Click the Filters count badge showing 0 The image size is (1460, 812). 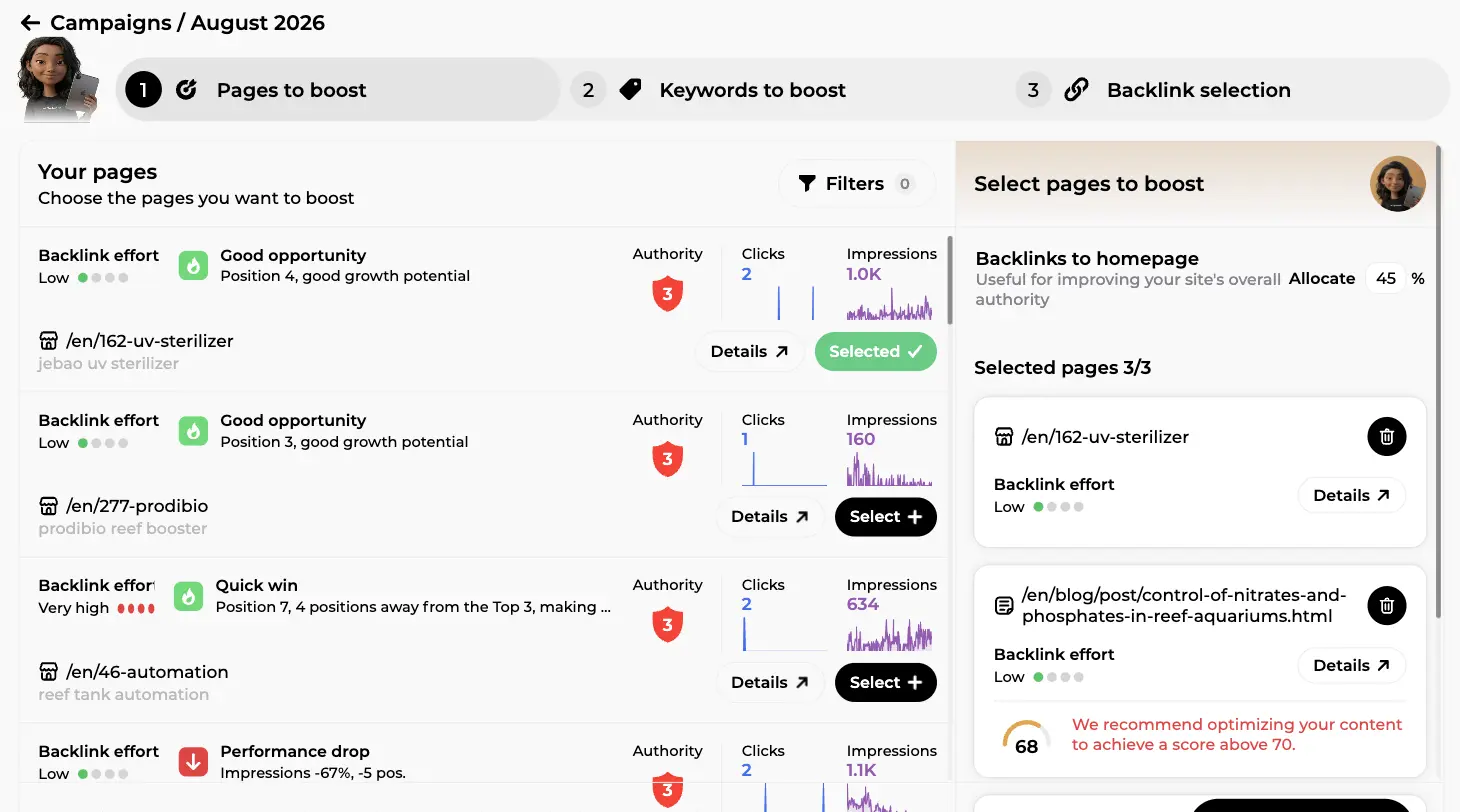coord(905,184)
